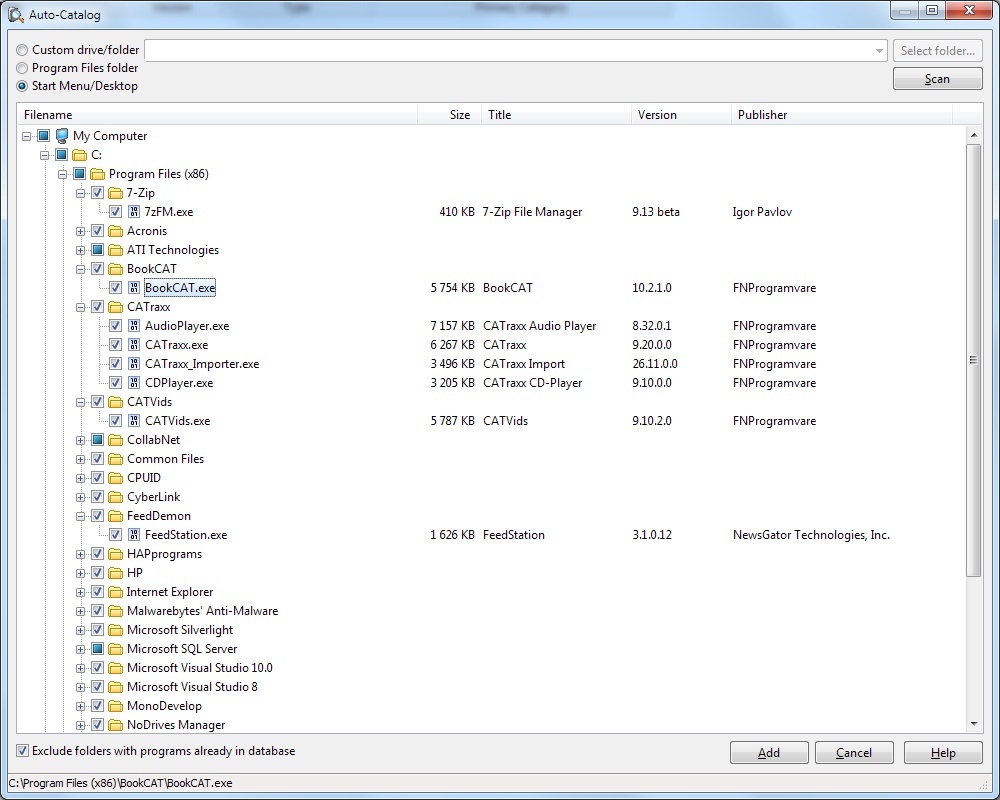Click the CATVids.exe file icon
Image resolution: width=1000 pixels, height=800 pixels.
(134, 421)
